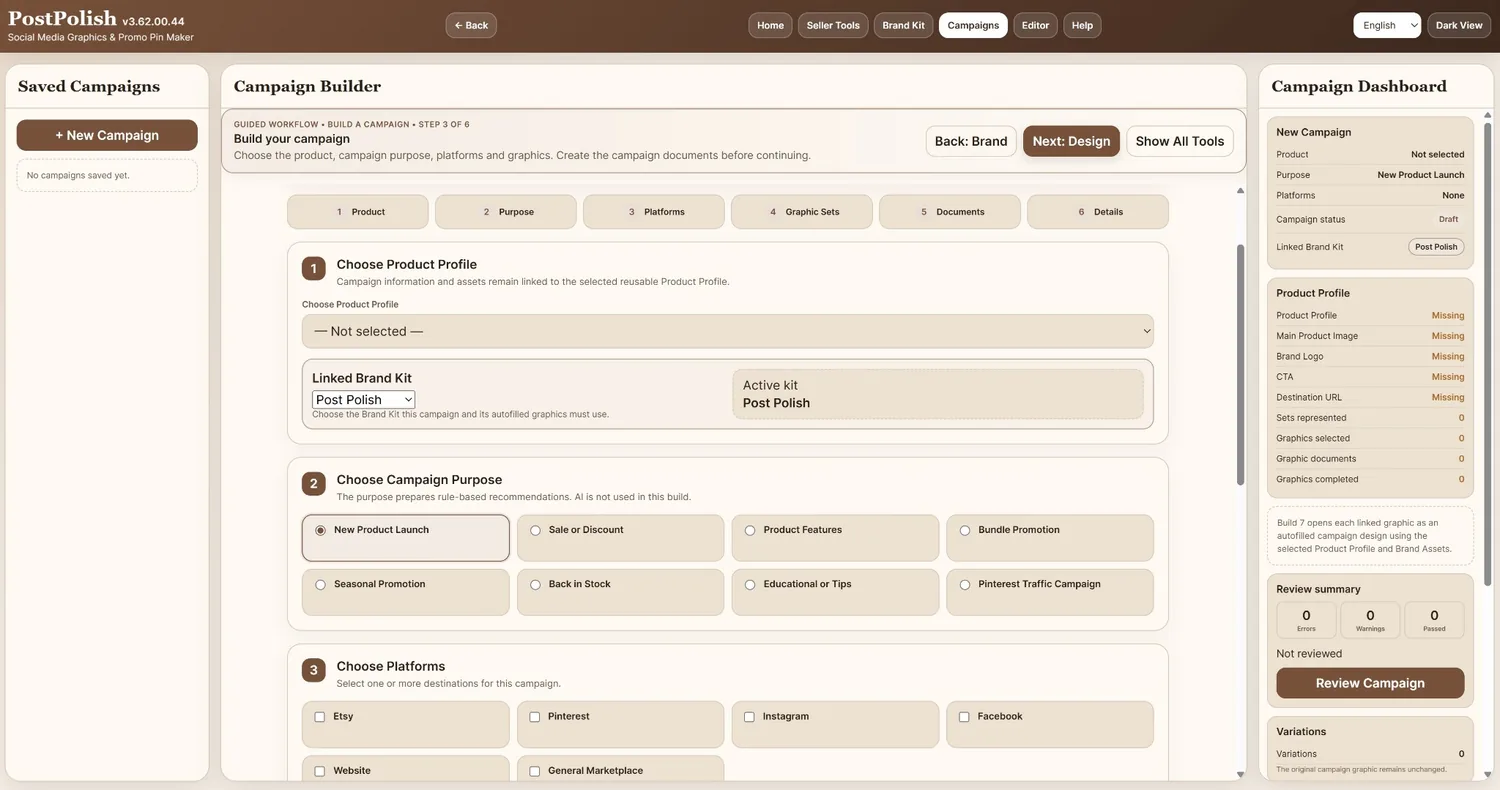Click the section 2 number badge
The height and width of the screenshot is (790, 1500).
click(x=313, y=484)
